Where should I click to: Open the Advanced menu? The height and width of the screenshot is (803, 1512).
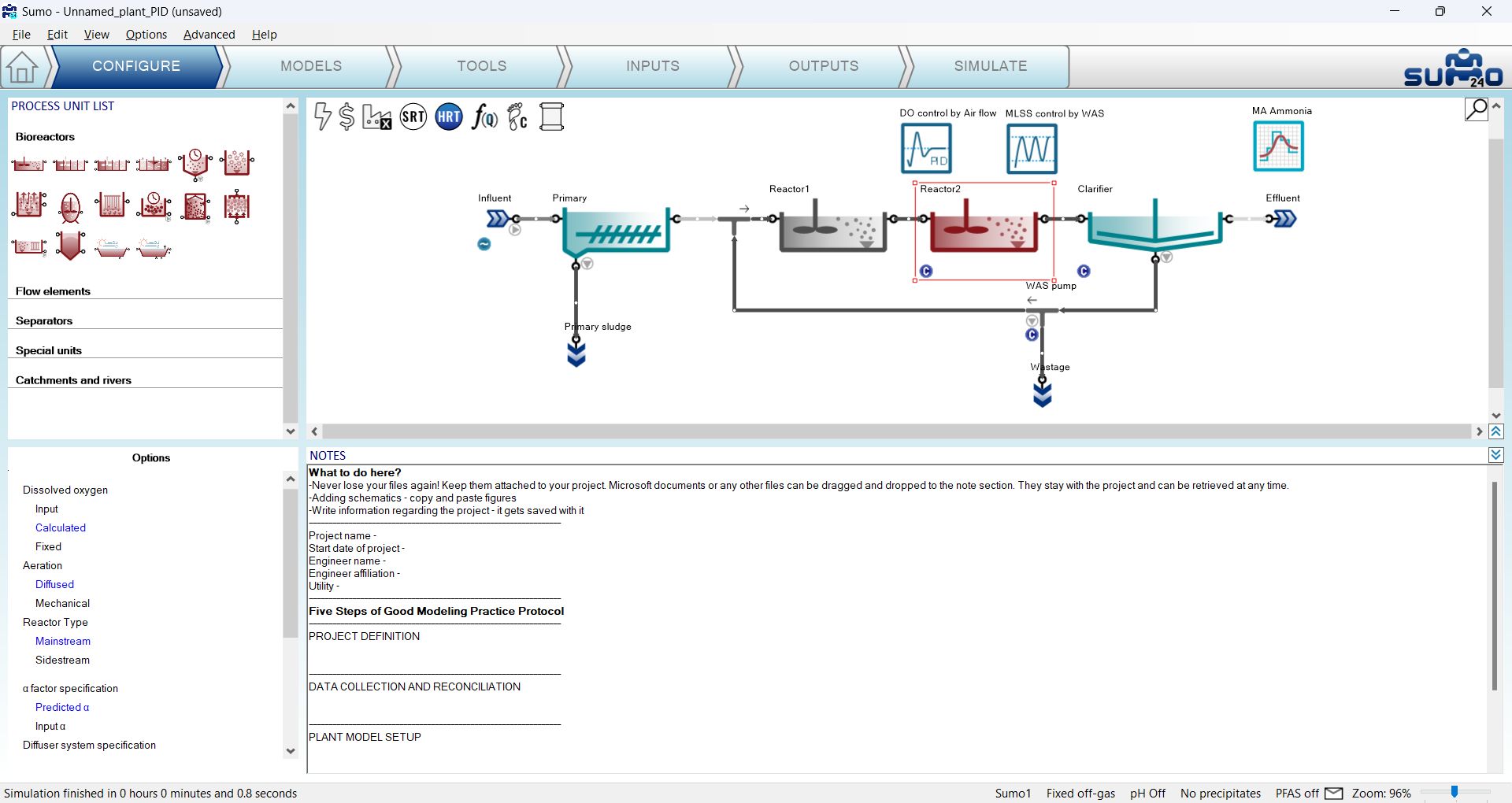pyautogui.click(x=209, y=35)
